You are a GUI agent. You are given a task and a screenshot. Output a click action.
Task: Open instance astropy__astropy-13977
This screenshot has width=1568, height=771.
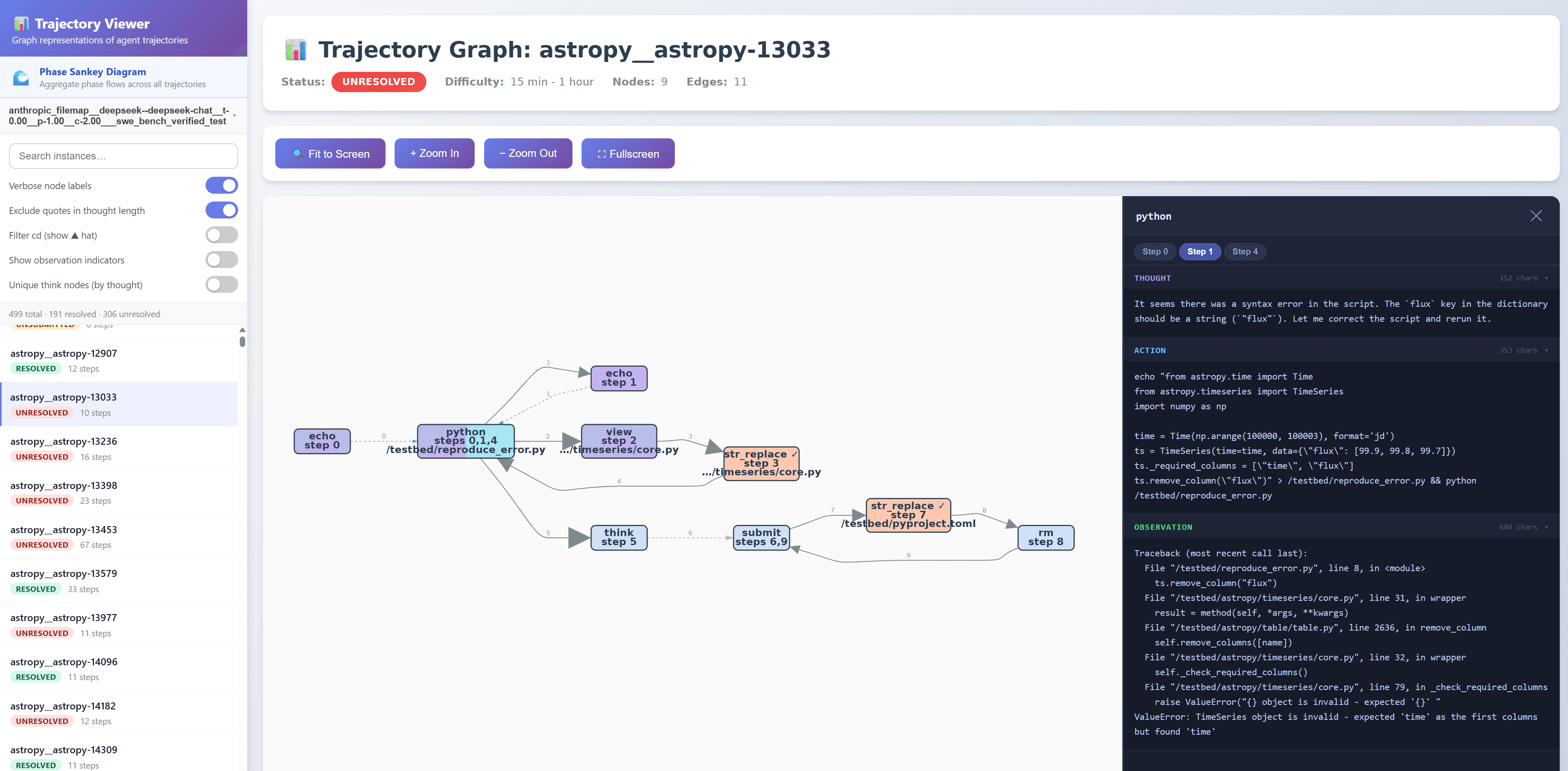[119, 626]
